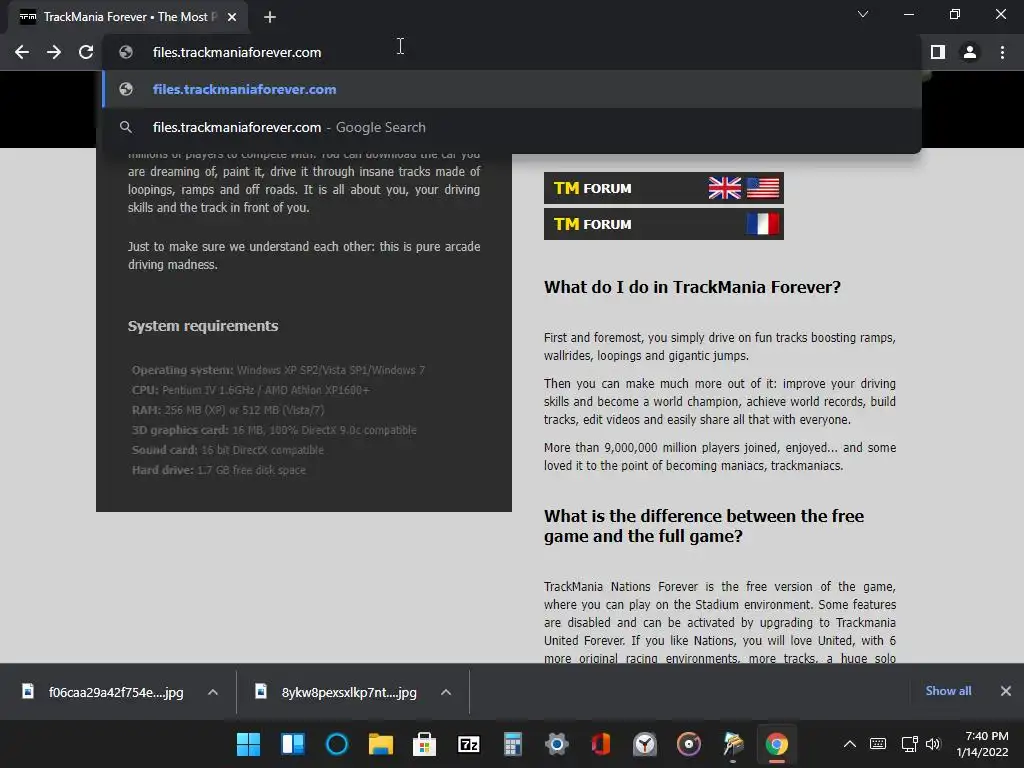Open Microsoft Store from the taskbar
This screenshot has height=768, width=1024.
click(x=424, y=744)
